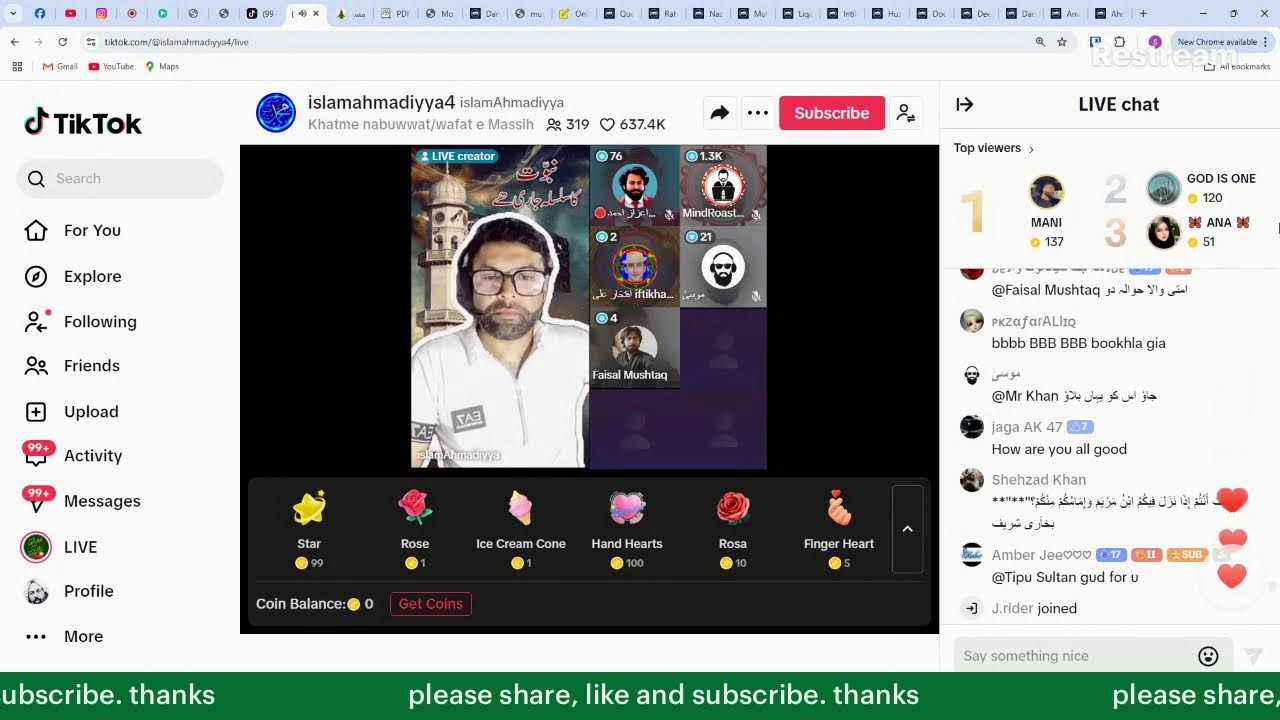Image resolution: width=1280 pixels, height=720 pixels.
Task: Click the follow person icon
Action: pos(906,113)
